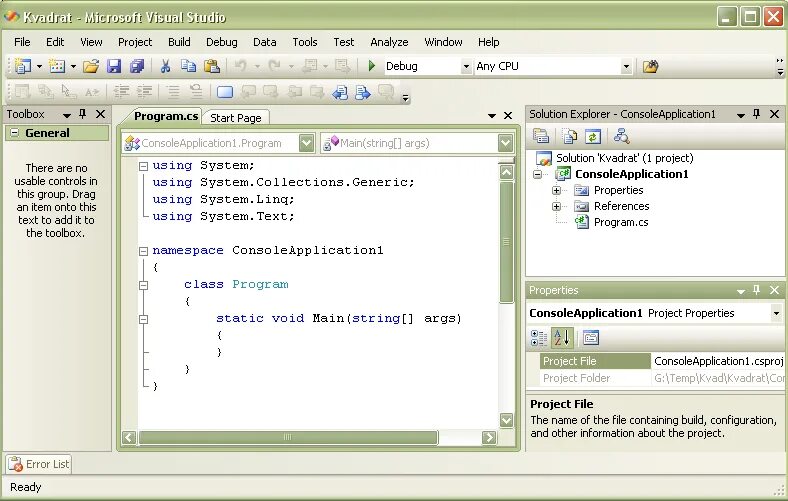Open the Analyze menu
788x501 pixels.
click(389, 42)
